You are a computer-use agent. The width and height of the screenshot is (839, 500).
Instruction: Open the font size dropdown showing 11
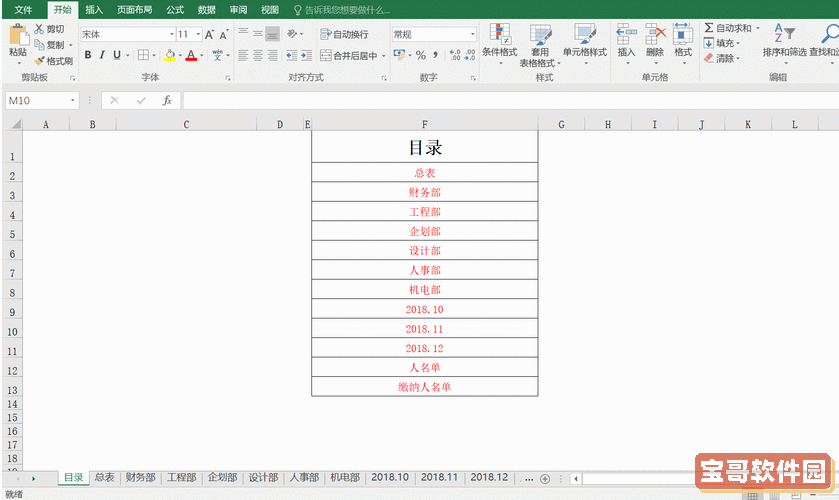pyautogui.click(x=198, y=34)
